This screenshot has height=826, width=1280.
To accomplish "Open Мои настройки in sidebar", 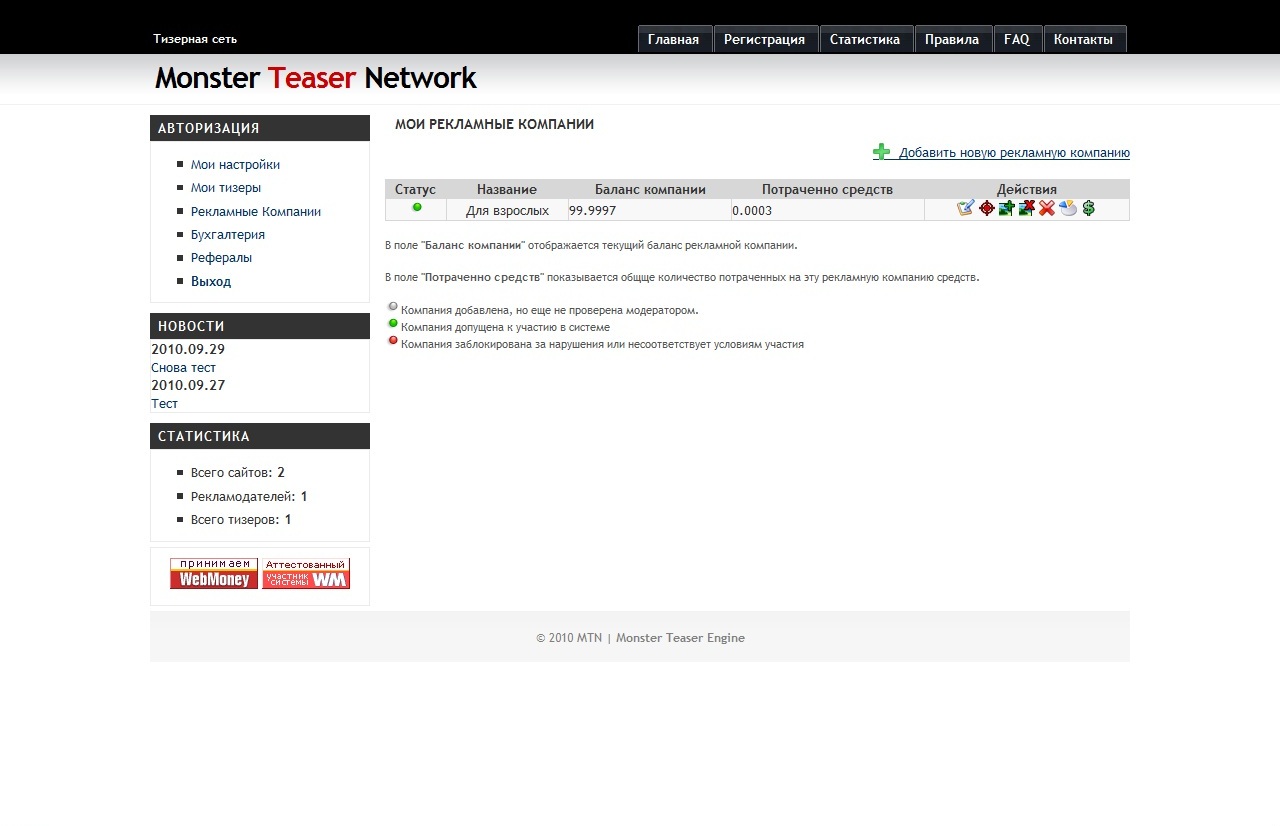I will 235,165.
